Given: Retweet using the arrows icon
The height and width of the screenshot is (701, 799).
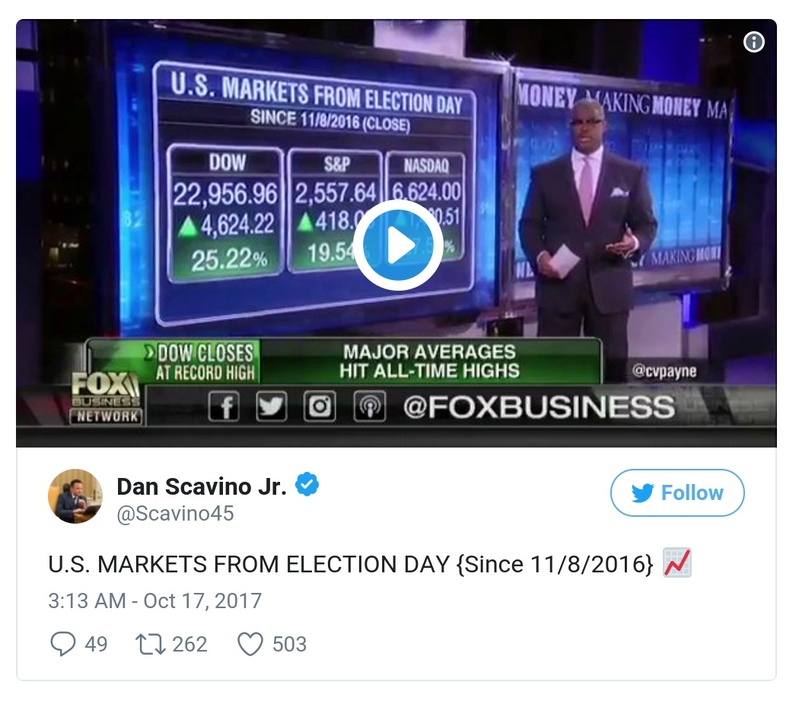Looking at the screenshot, I should [148, 644].
